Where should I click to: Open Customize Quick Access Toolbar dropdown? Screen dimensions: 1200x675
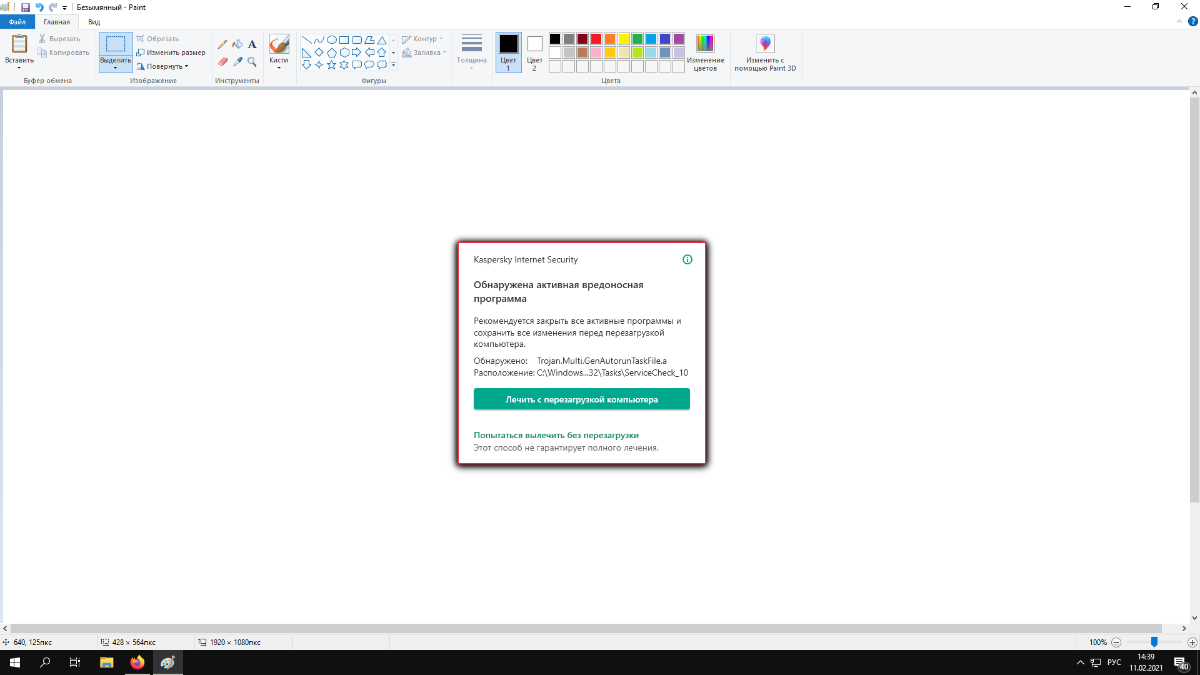[x=65, y=7]
